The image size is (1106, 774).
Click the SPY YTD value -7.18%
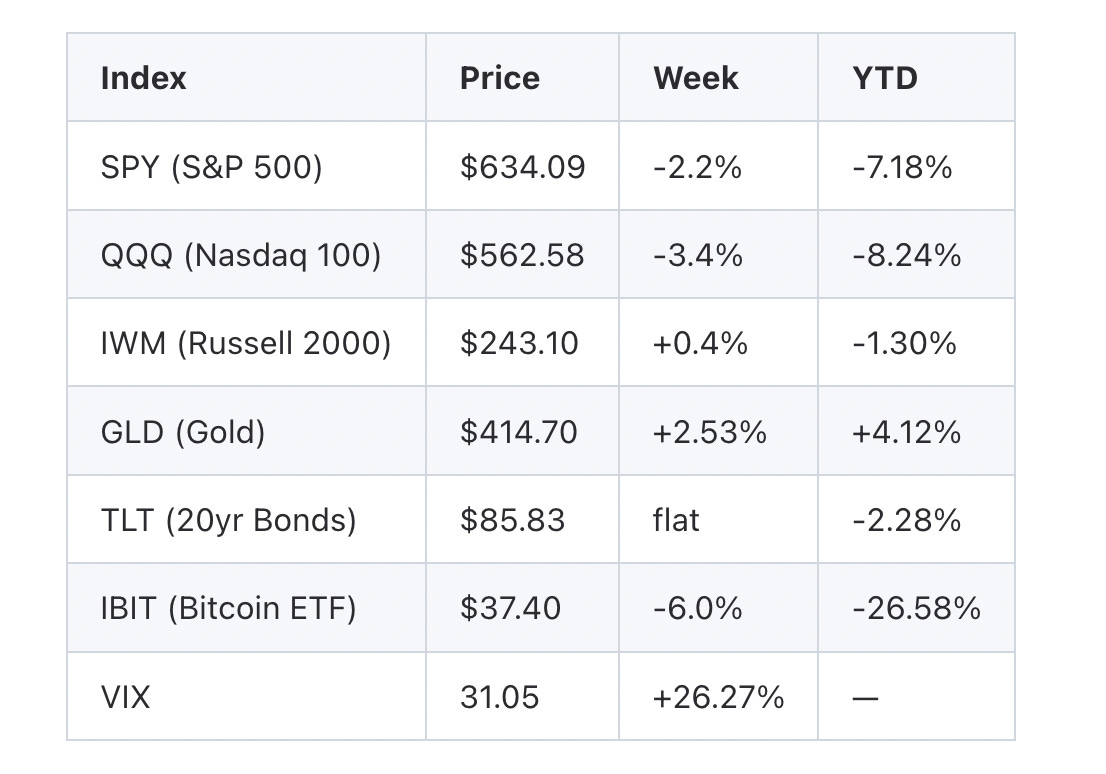pos(902,167)
